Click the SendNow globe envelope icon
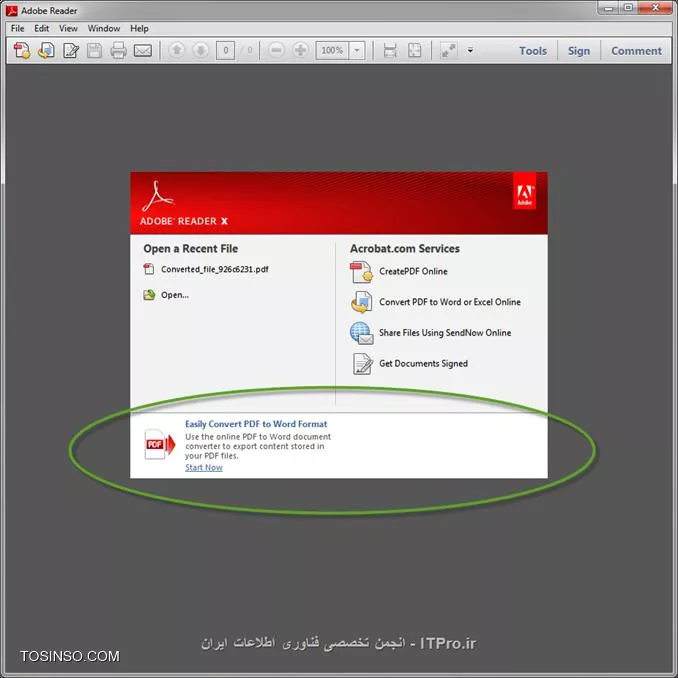Viewport: 678px width, 678px height. (x=361, y=333)
